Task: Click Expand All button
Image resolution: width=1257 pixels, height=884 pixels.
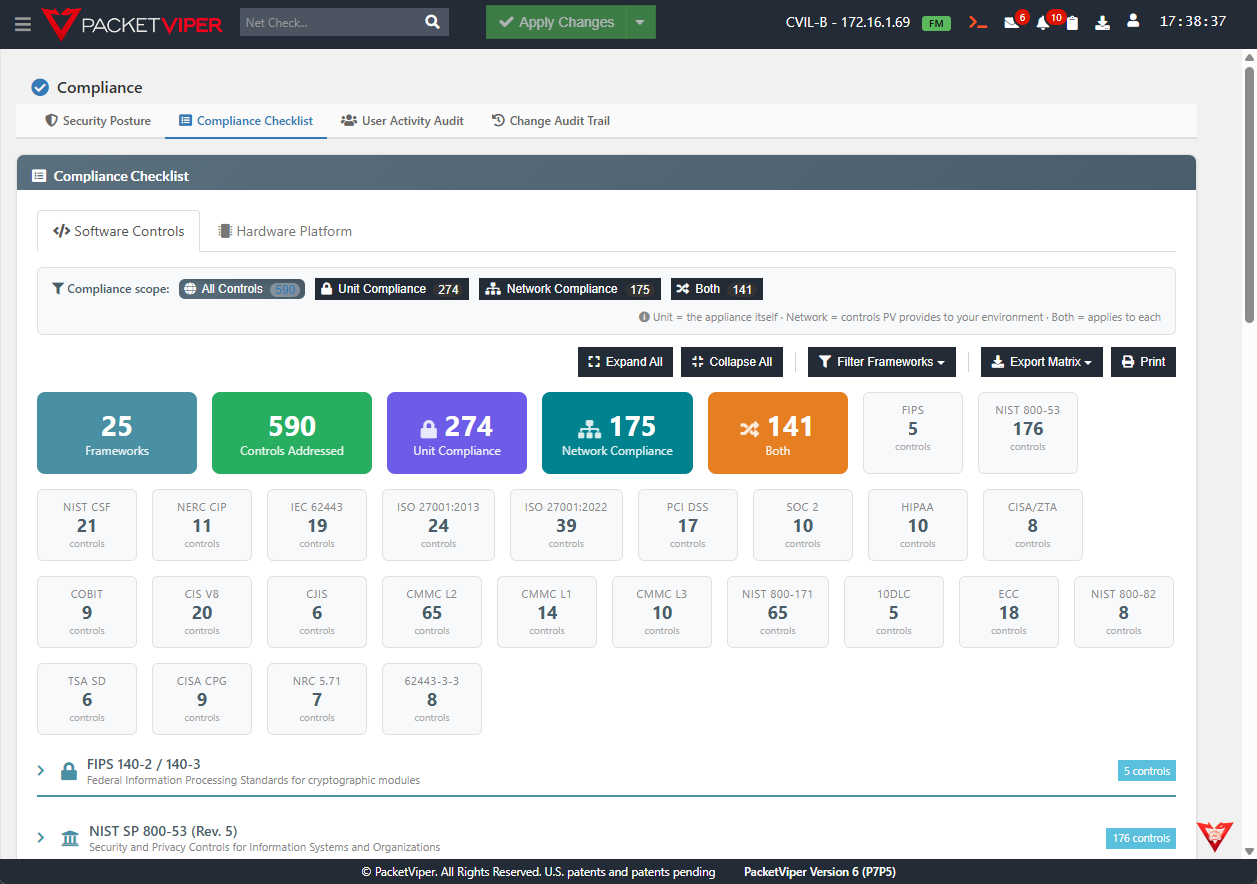Action: [x=625, y=362]
